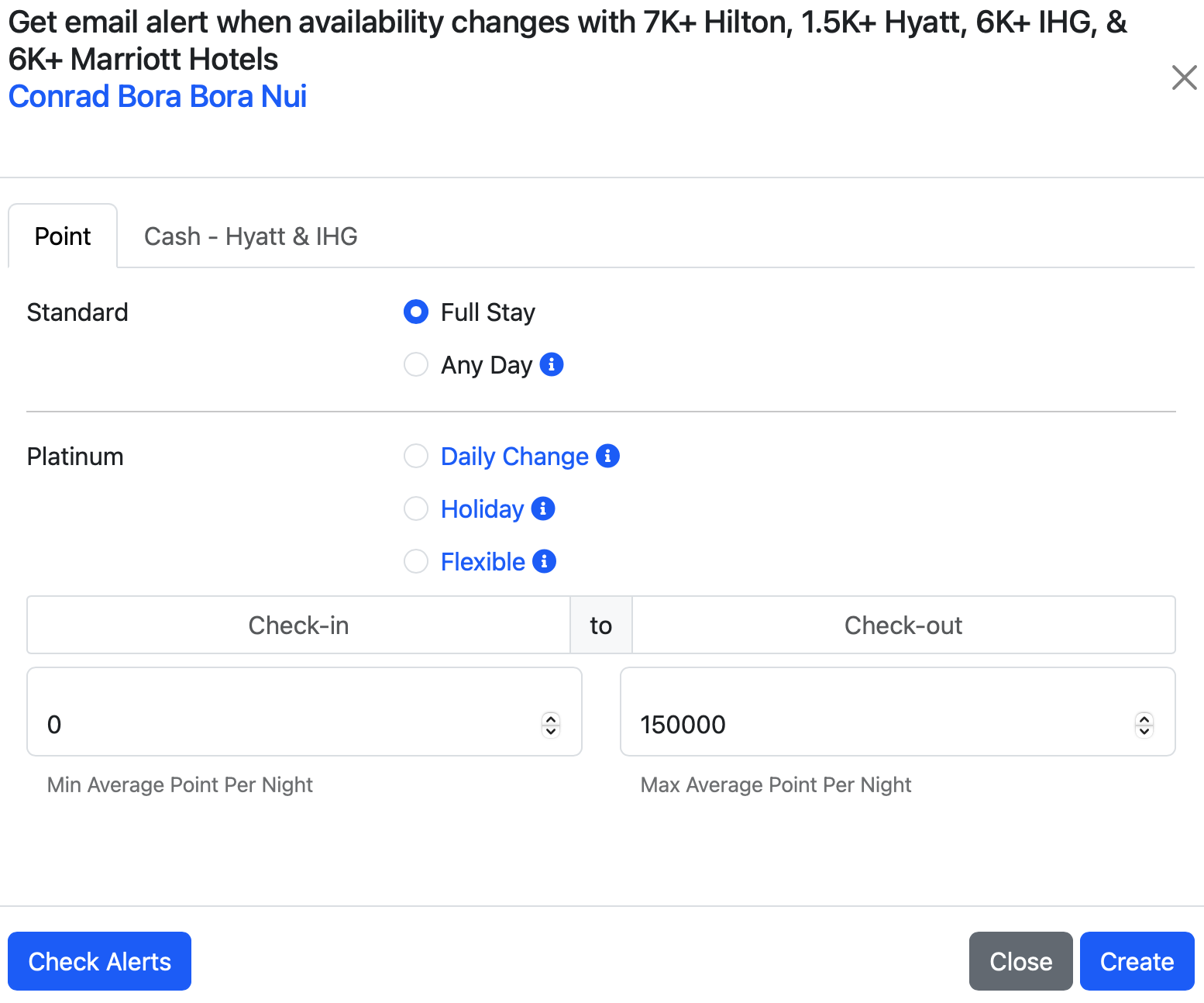Open the Conrad Bora Bora Nui link
The image size is (1204, 1003).
pos(157,96)
